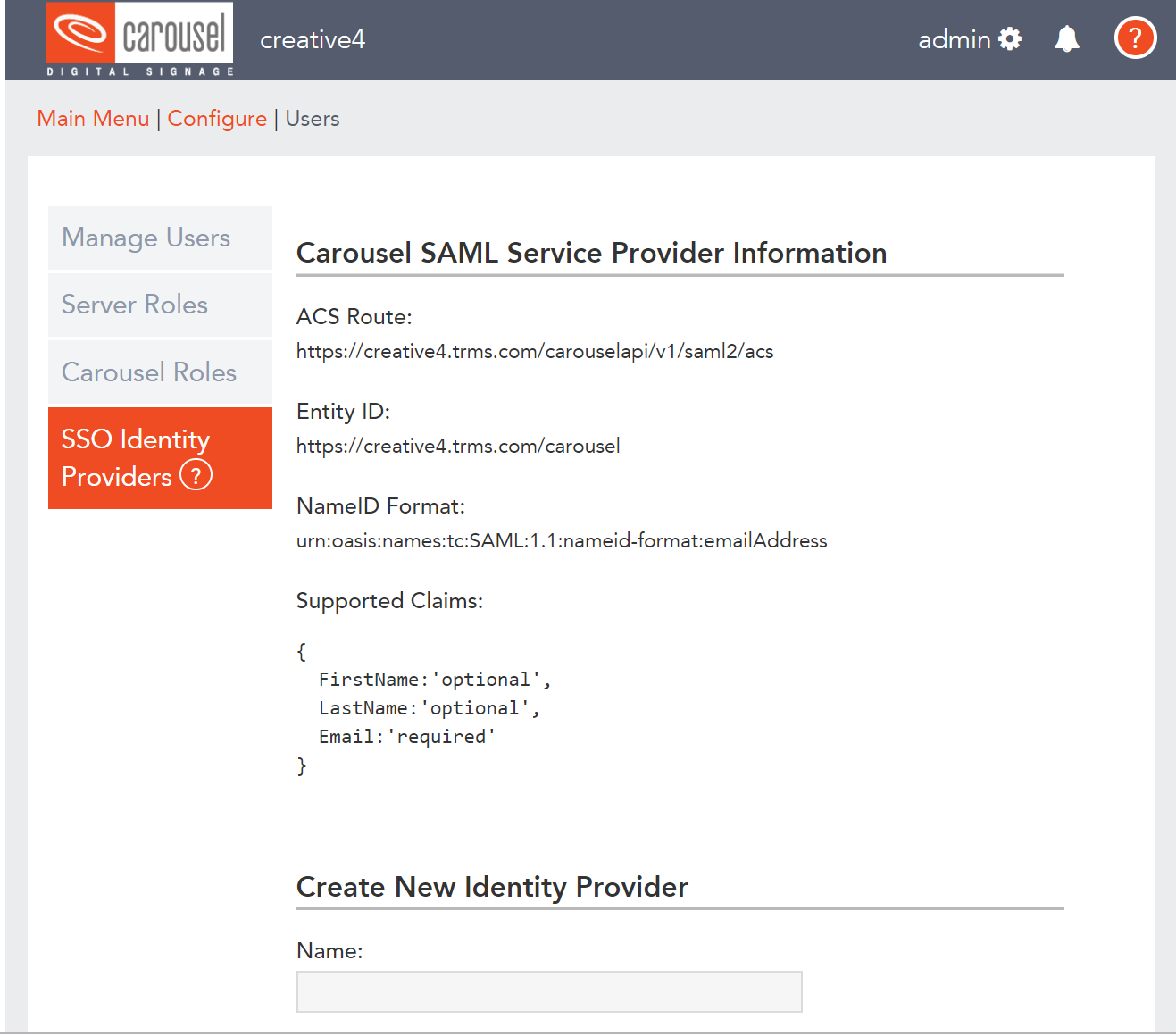Click the admin username in the header
This screenshot has width=1176, height=1036.
pos(954,38)
